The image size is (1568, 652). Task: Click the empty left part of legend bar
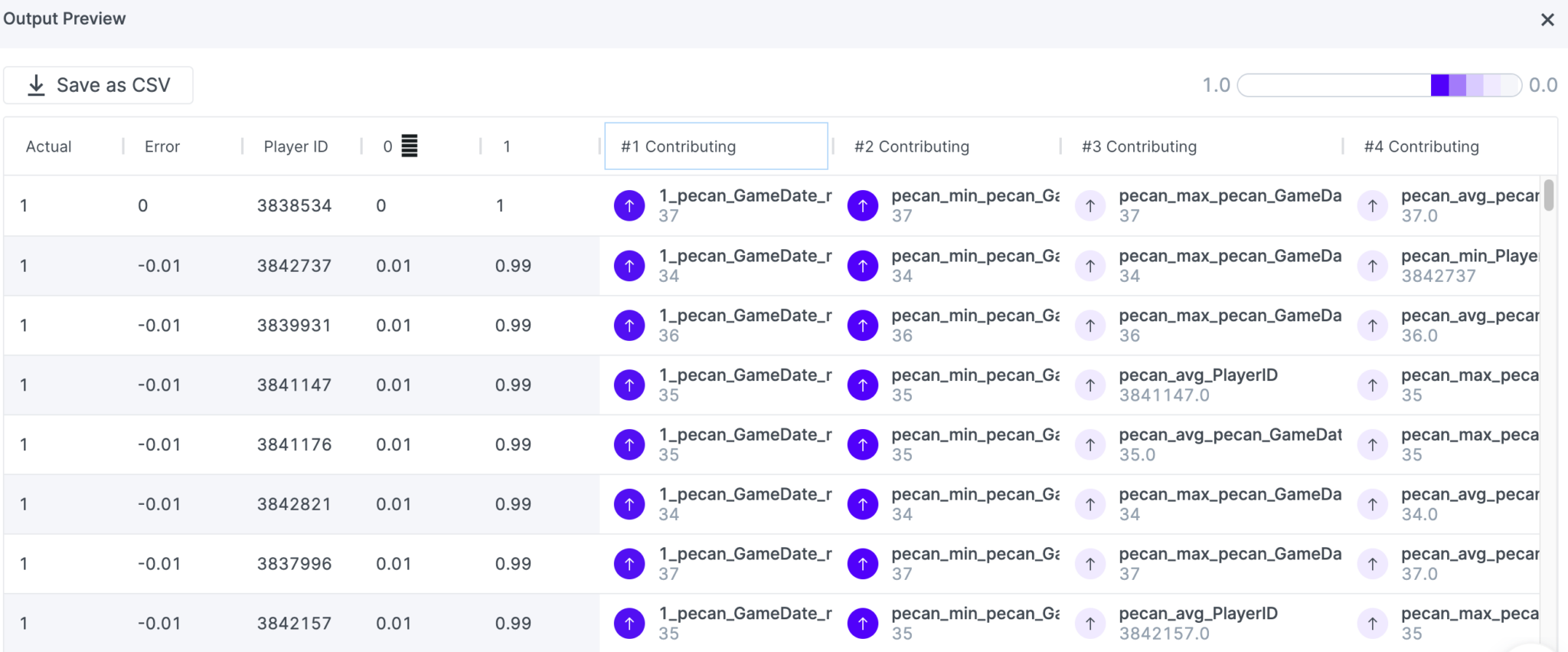pyautogui.click(x=1334, y=85)
